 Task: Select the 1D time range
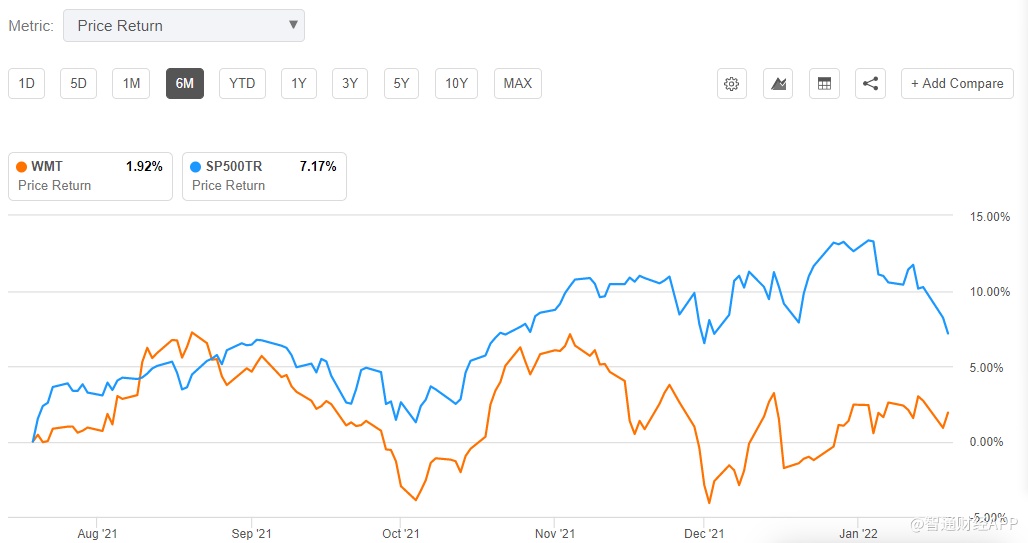[27, 84]
